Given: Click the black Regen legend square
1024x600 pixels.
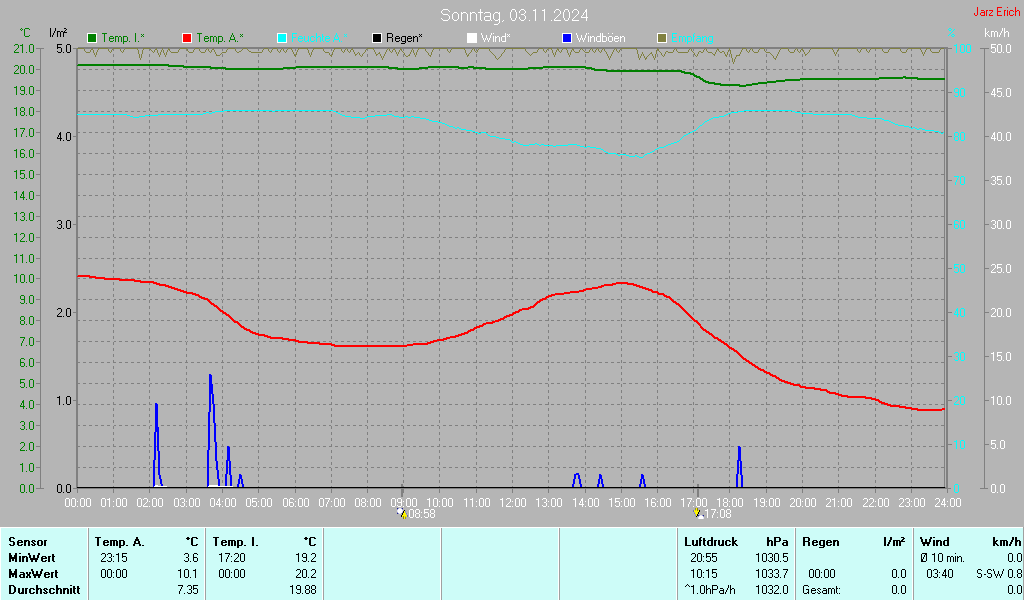Looking at the screenshot, I should click(377, 38).
